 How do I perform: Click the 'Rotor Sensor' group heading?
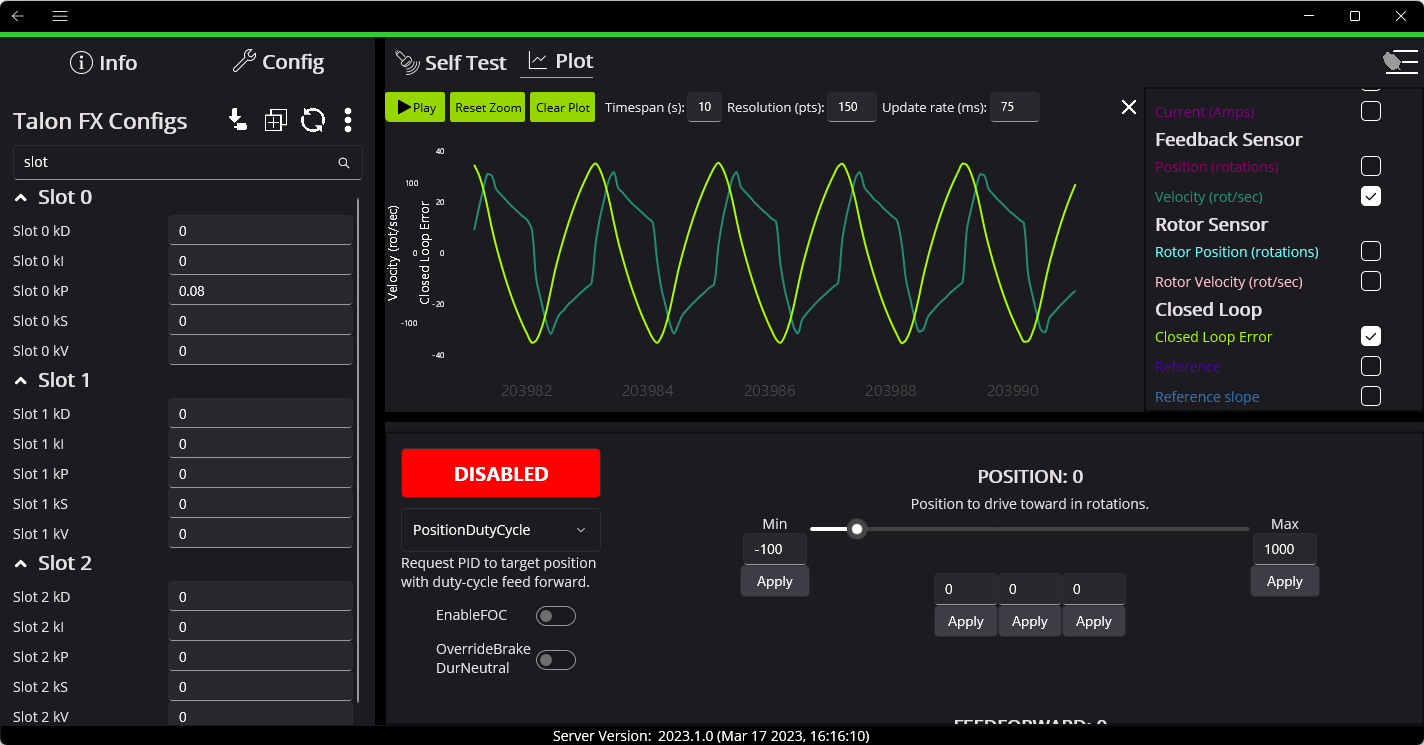1211,224
